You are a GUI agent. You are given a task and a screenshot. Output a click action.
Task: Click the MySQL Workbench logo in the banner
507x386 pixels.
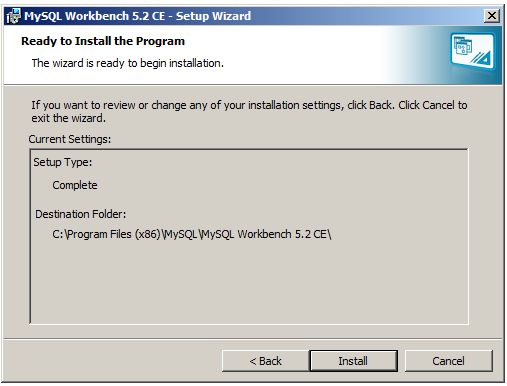click(x=473, y=51)
